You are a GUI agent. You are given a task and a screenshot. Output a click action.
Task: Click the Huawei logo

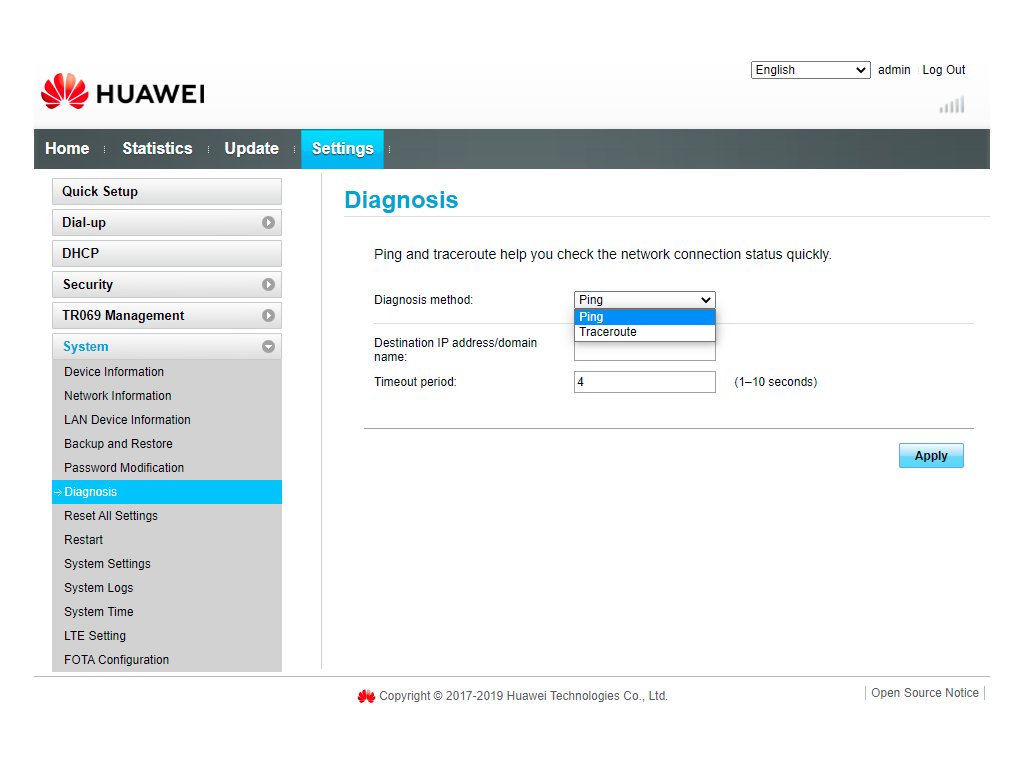click(122, 93)
